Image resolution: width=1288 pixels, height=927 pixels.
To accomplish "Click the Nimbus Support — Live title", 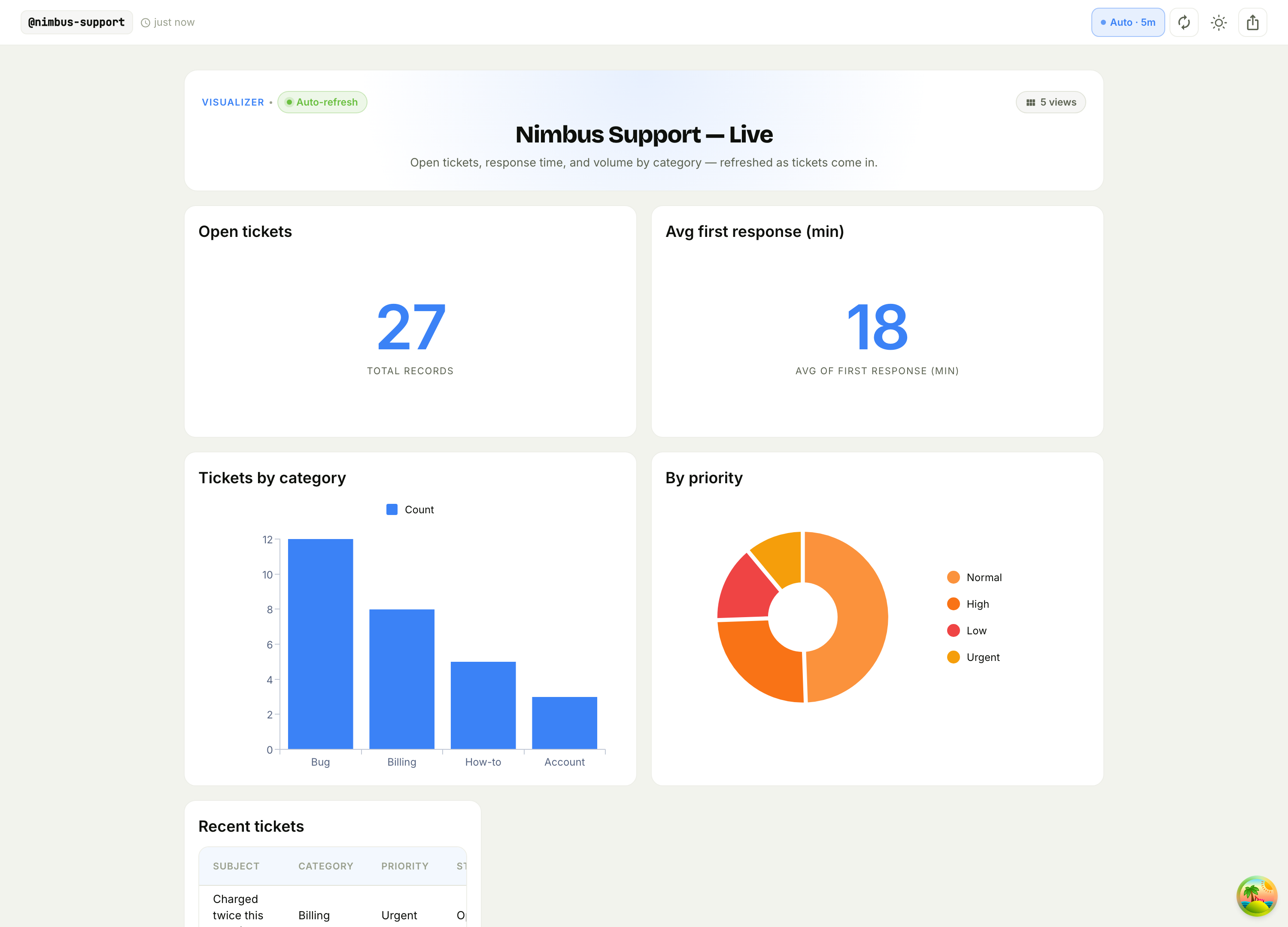I will point(644,134).
